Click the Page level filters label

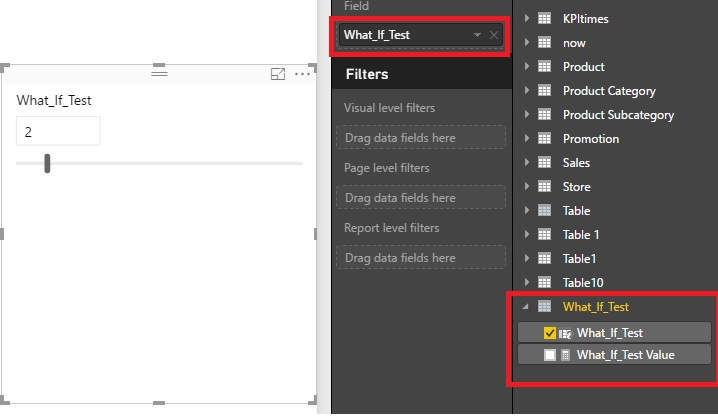coord(386,168)
